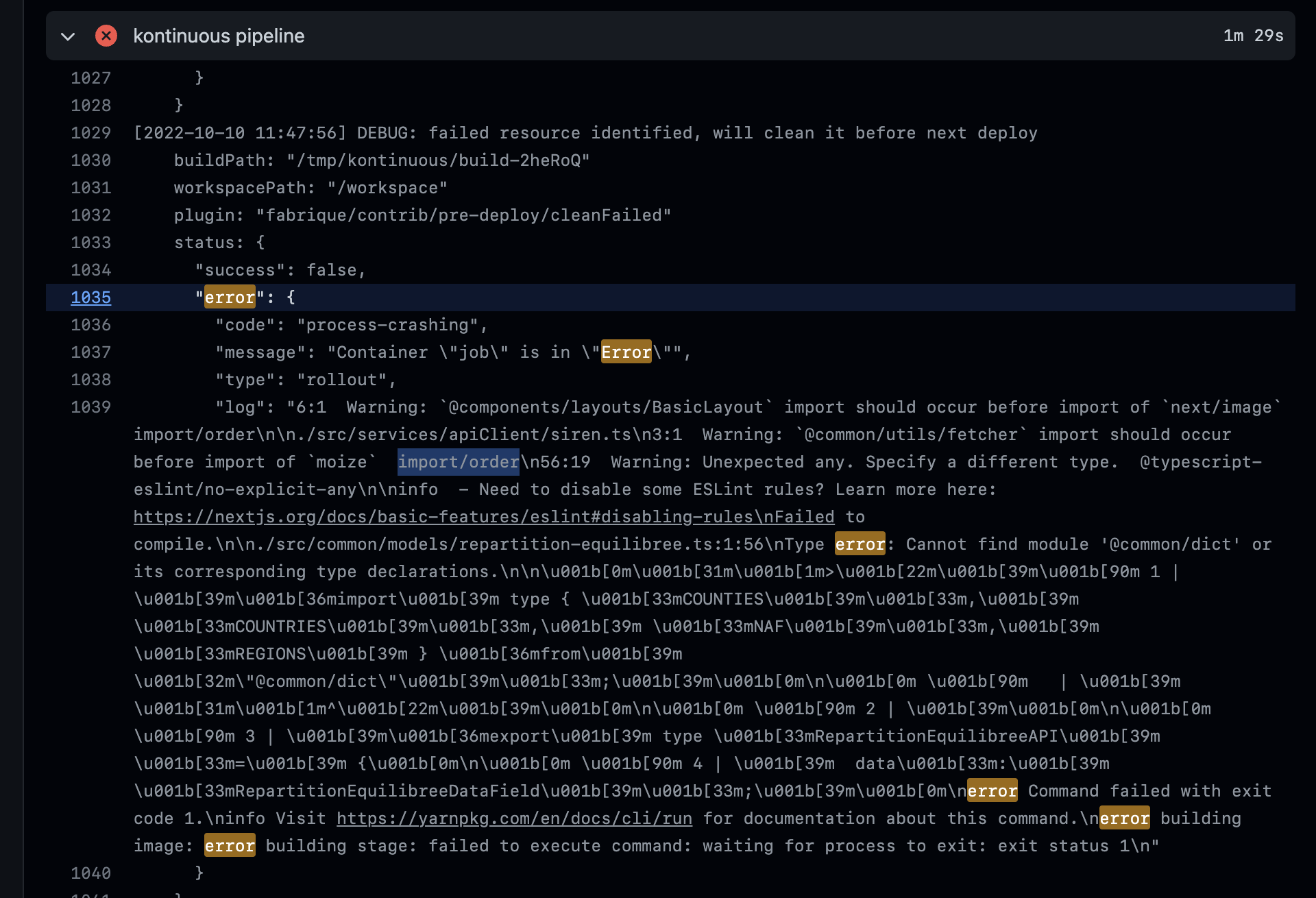The image size is (1316, 898).
Task: Click line number 1029 in the log
Action: (90, 132)
